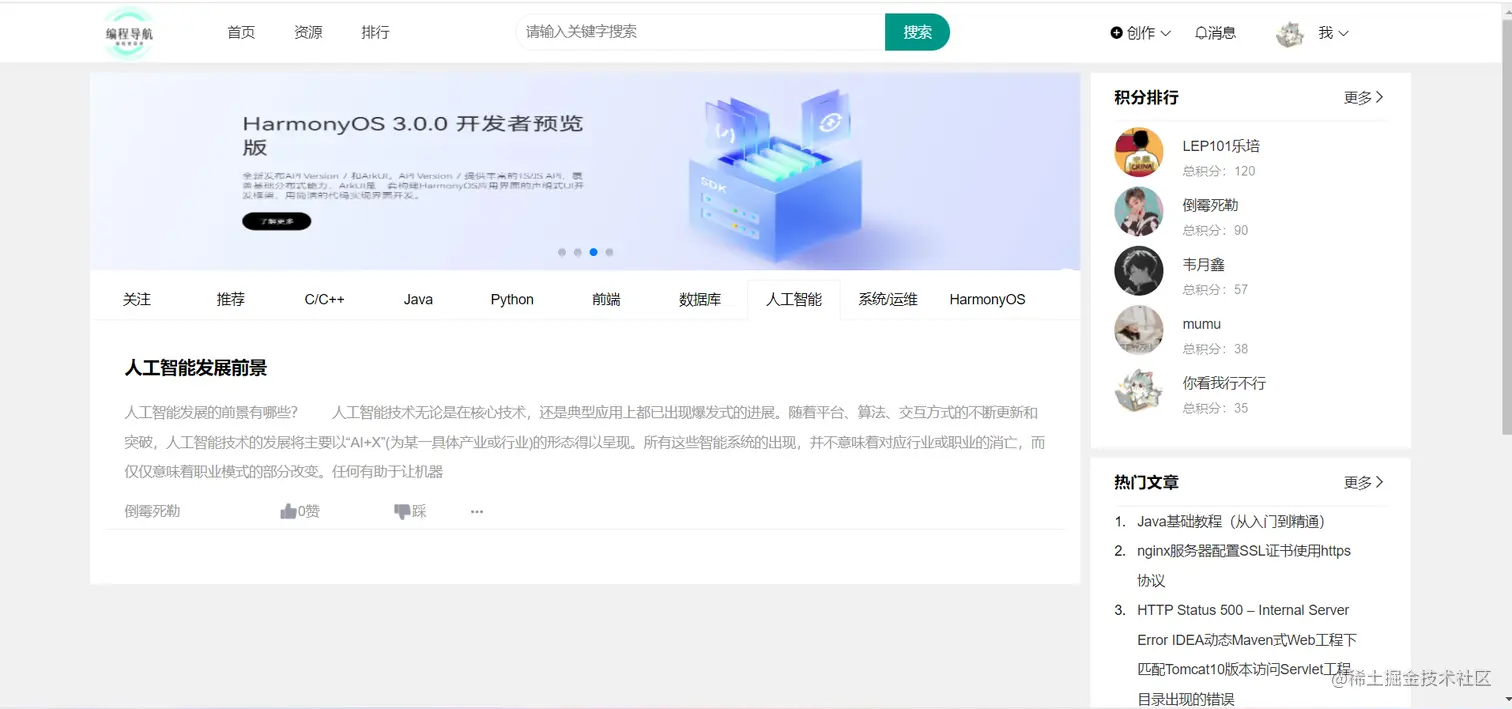Open the 资源 nav item

(x=308, y=32)
